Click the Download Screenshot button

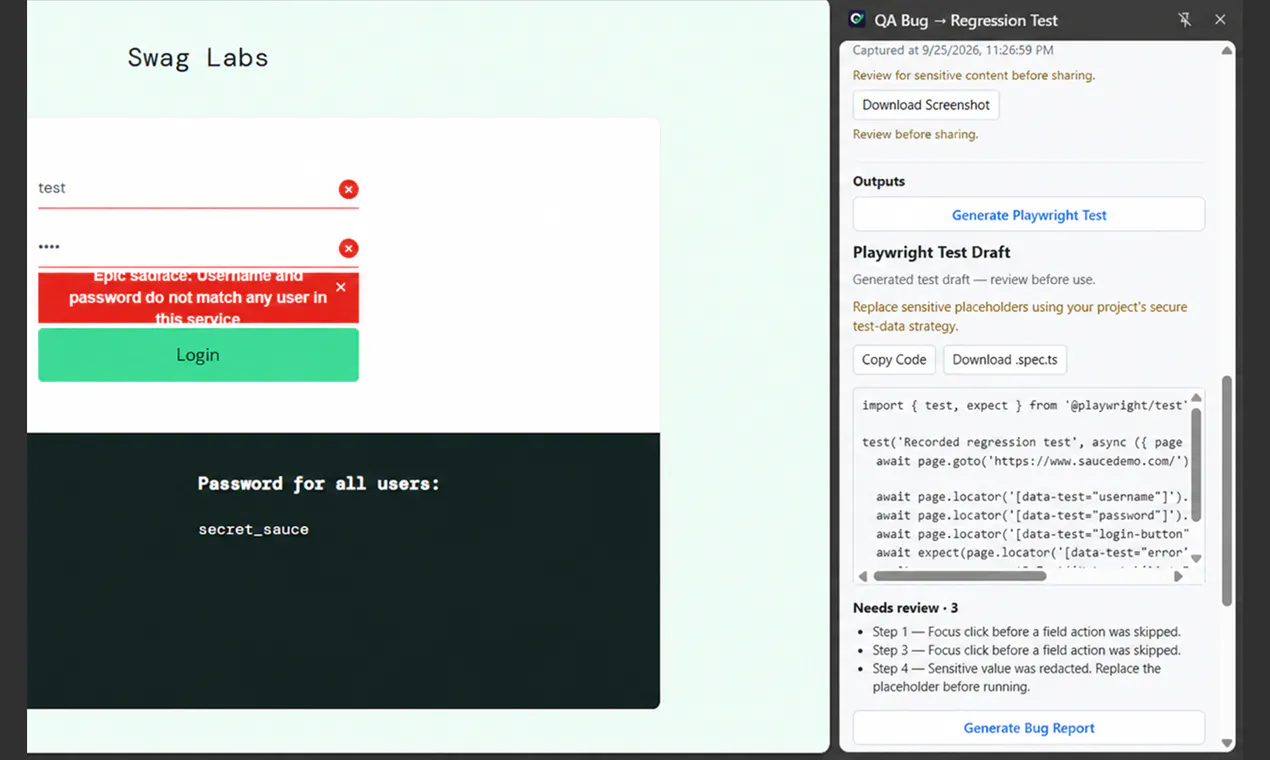coord(926,105)
